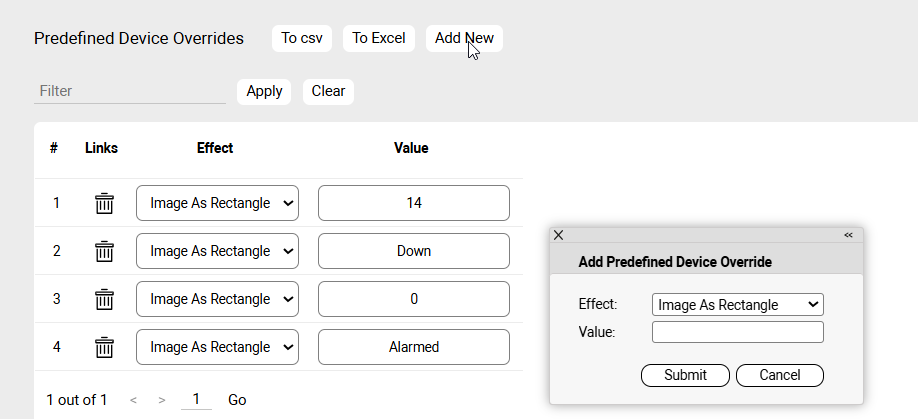Clear the filter text
Screen dimensions: 918x419
pos(328,91)
